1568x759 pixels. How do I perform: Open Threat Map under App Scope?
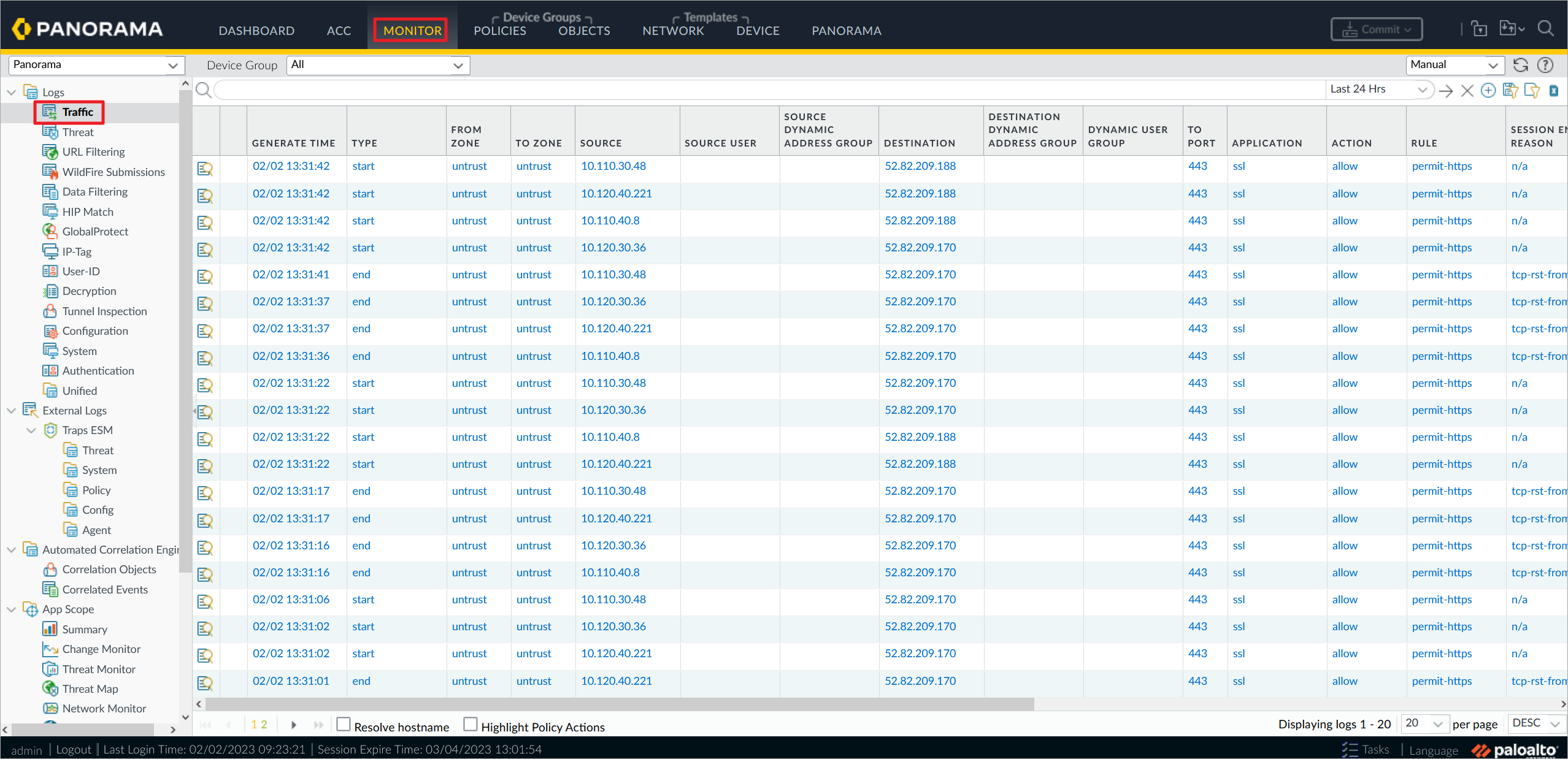[90, 688]
